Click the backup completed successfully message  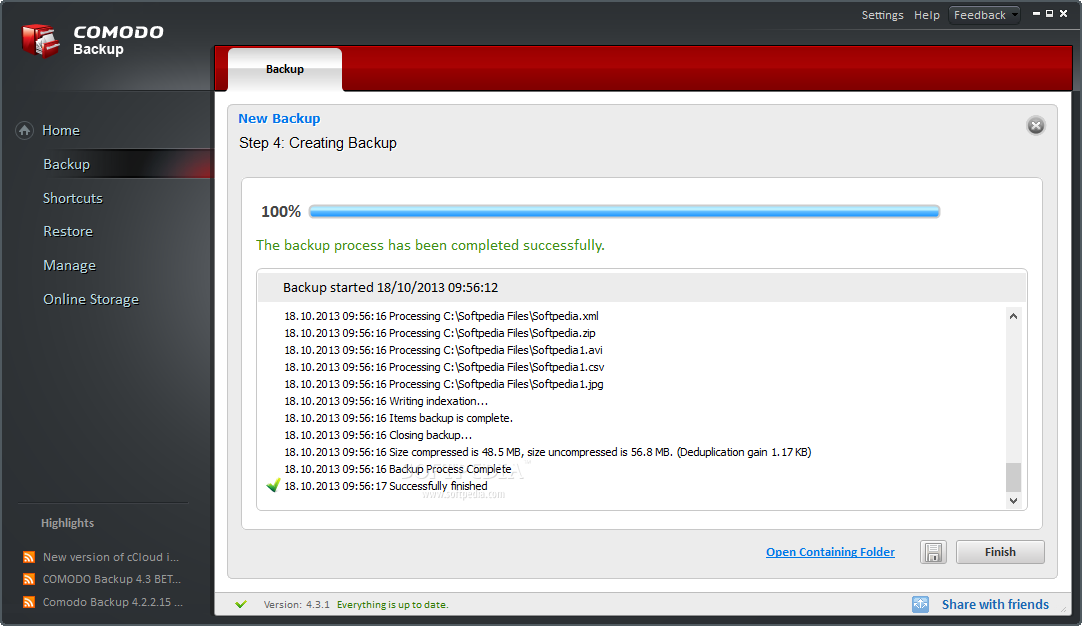click(x=430, y=245)
